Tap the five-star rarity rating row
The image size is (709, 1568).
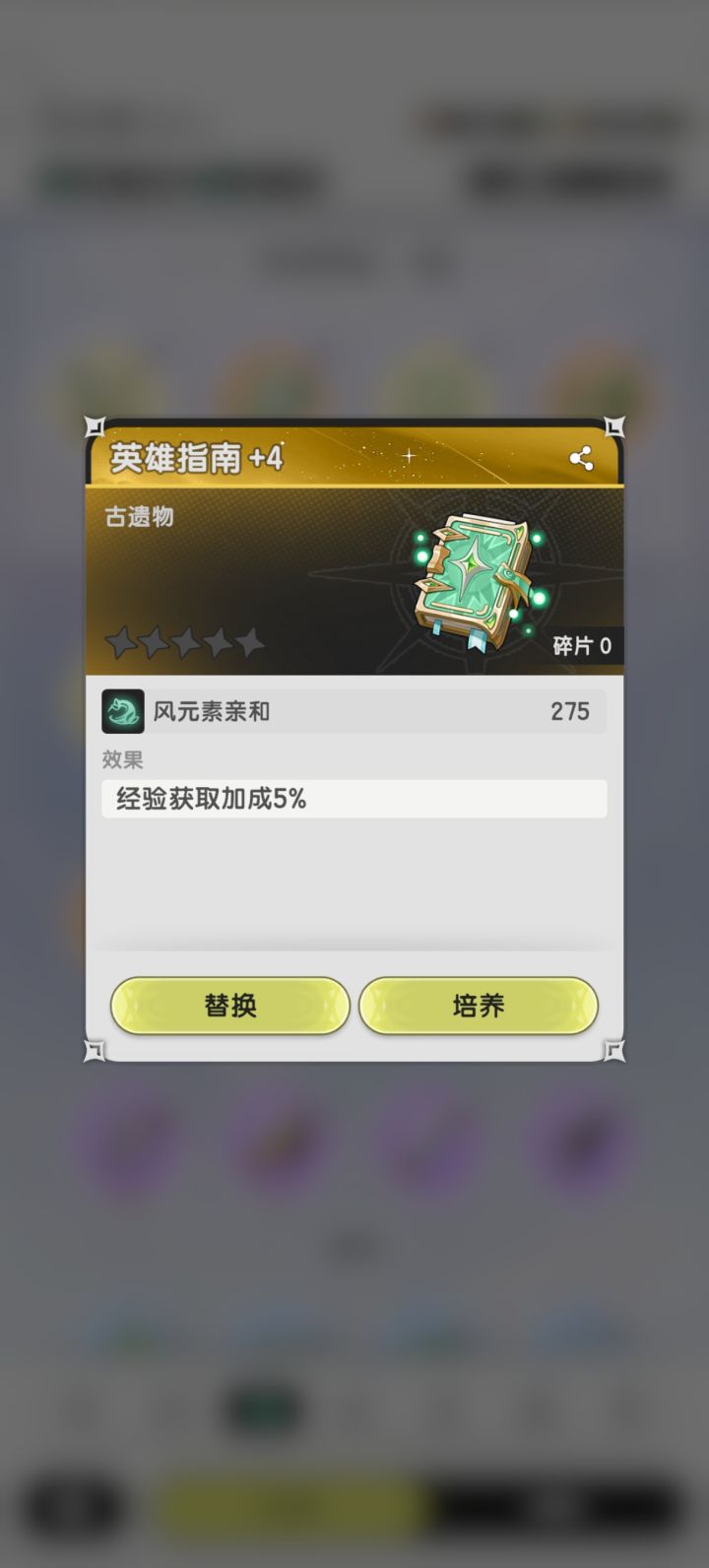pos(185,643)
